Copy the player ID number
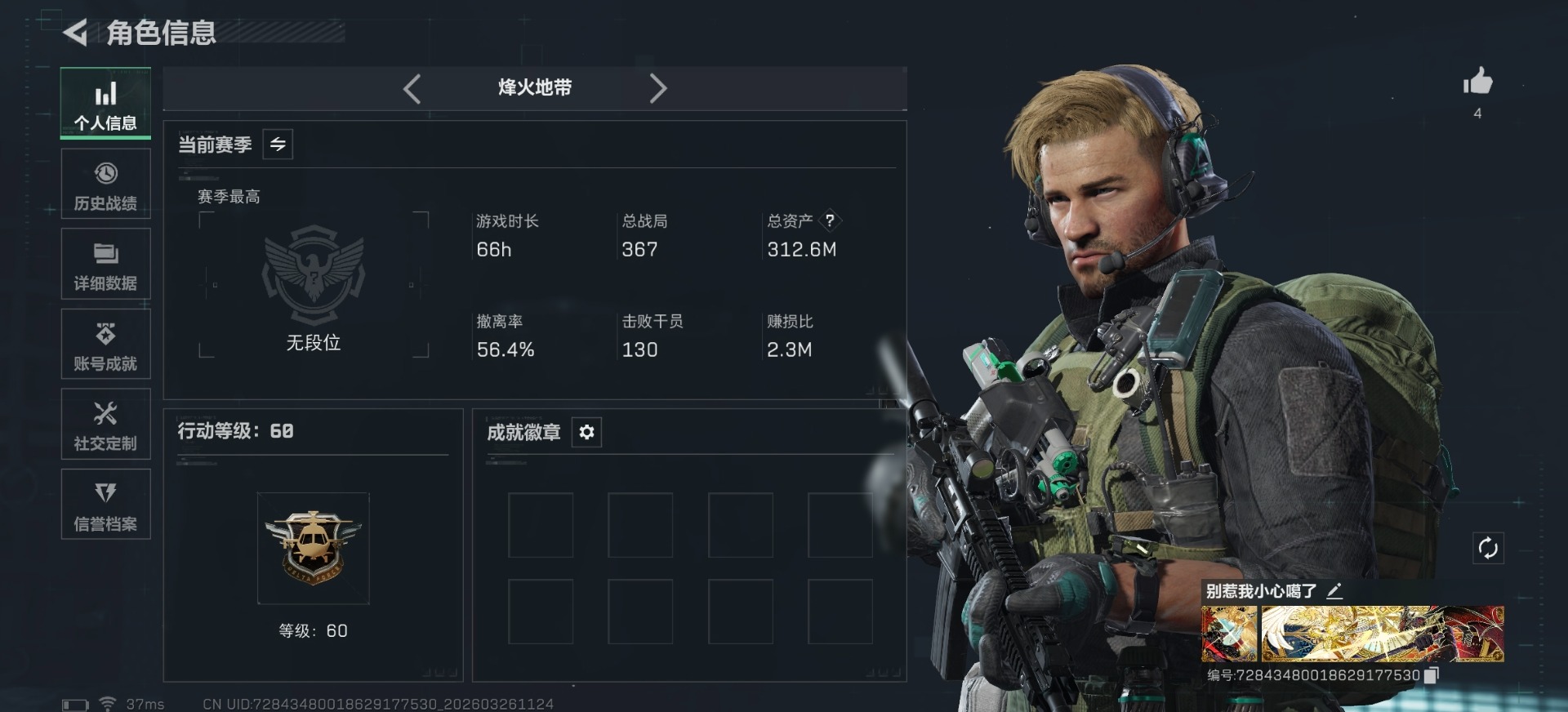 pos(1431,675)
